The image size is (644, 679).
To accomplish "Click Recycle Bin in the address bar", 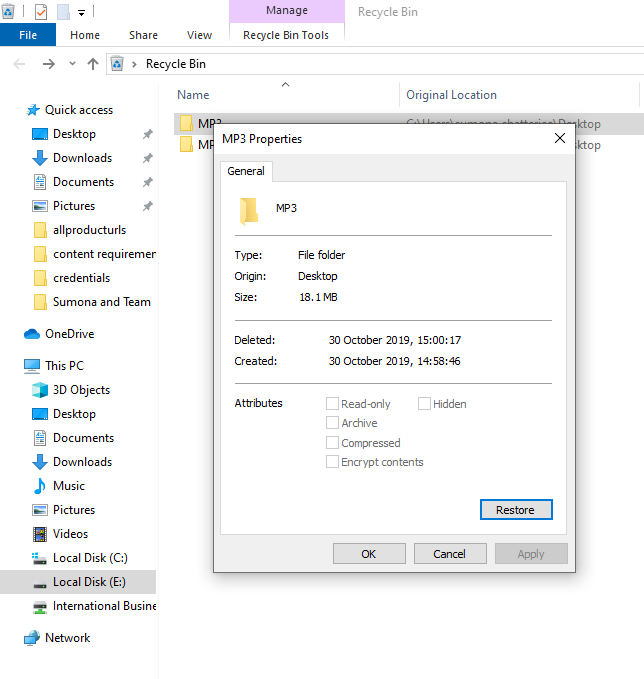I will coord(176,64).
